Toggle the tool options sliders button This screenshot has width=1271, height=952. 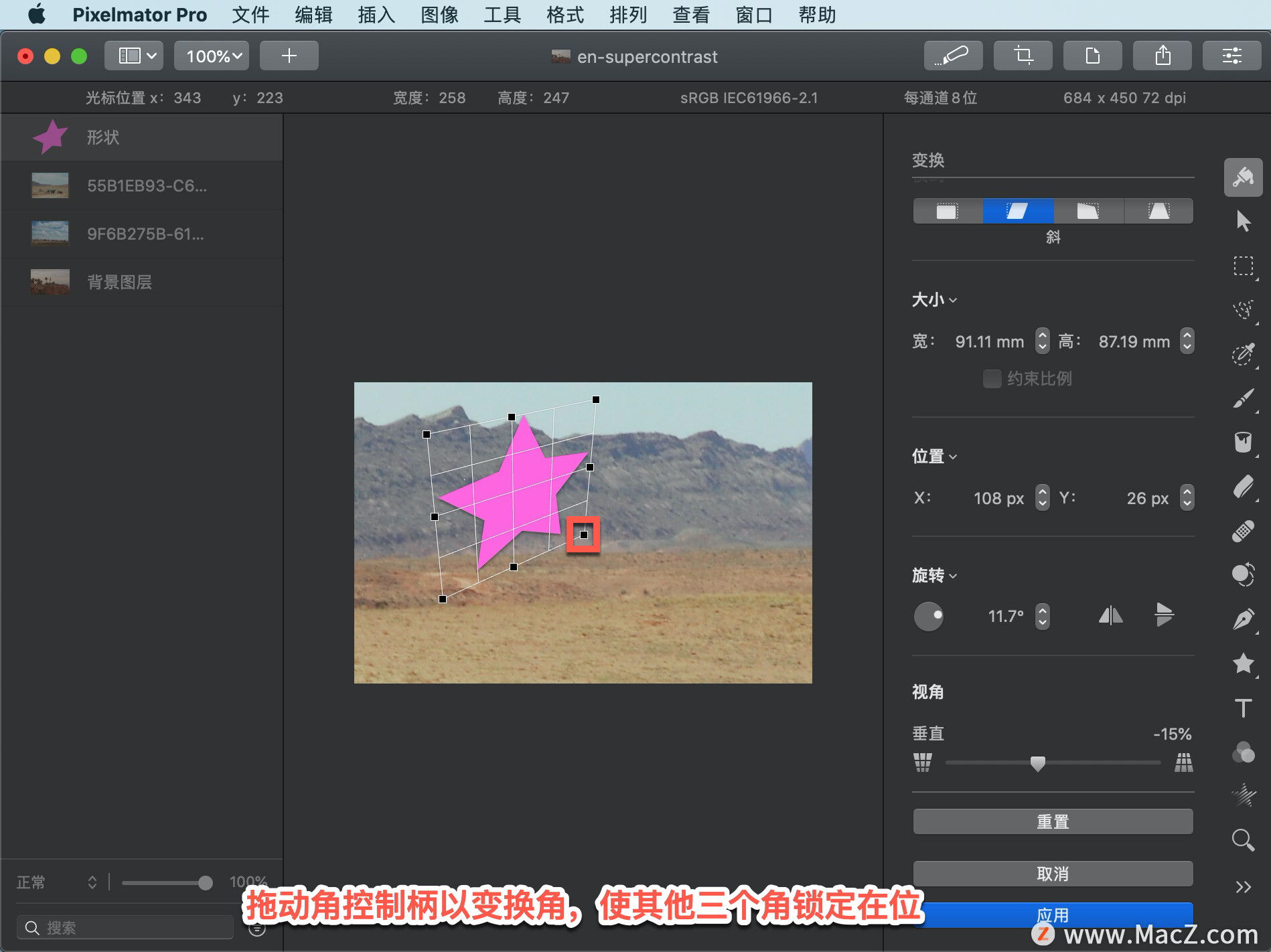pyautogui.click(x=1231, y=56)
